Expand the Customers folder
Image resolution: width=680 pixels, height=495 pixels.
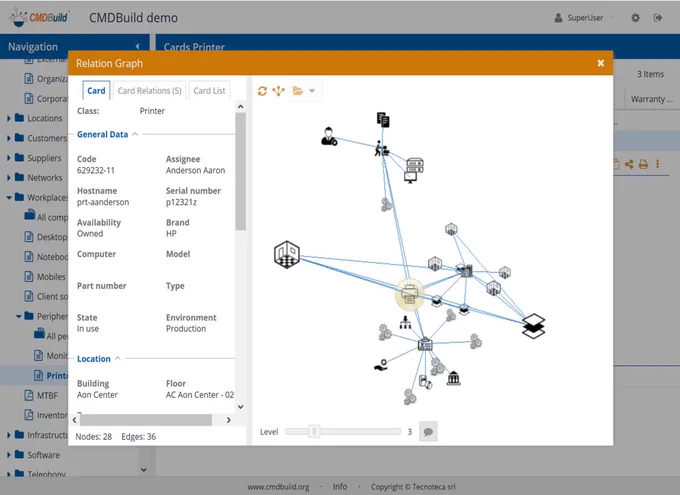coord(8,138)
